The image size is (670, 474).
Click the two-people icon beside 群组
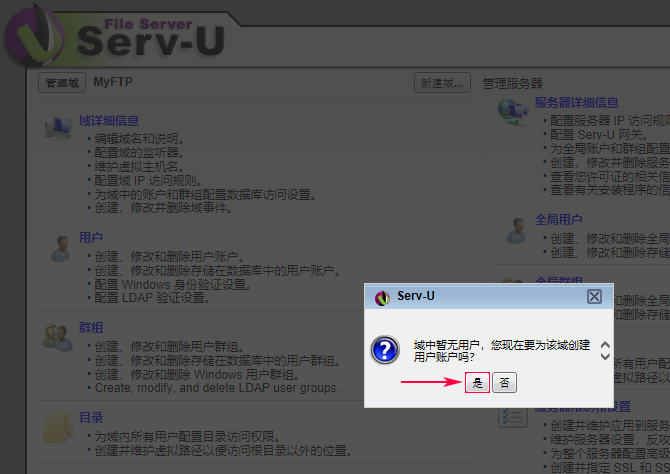click(x=58, y=338)
